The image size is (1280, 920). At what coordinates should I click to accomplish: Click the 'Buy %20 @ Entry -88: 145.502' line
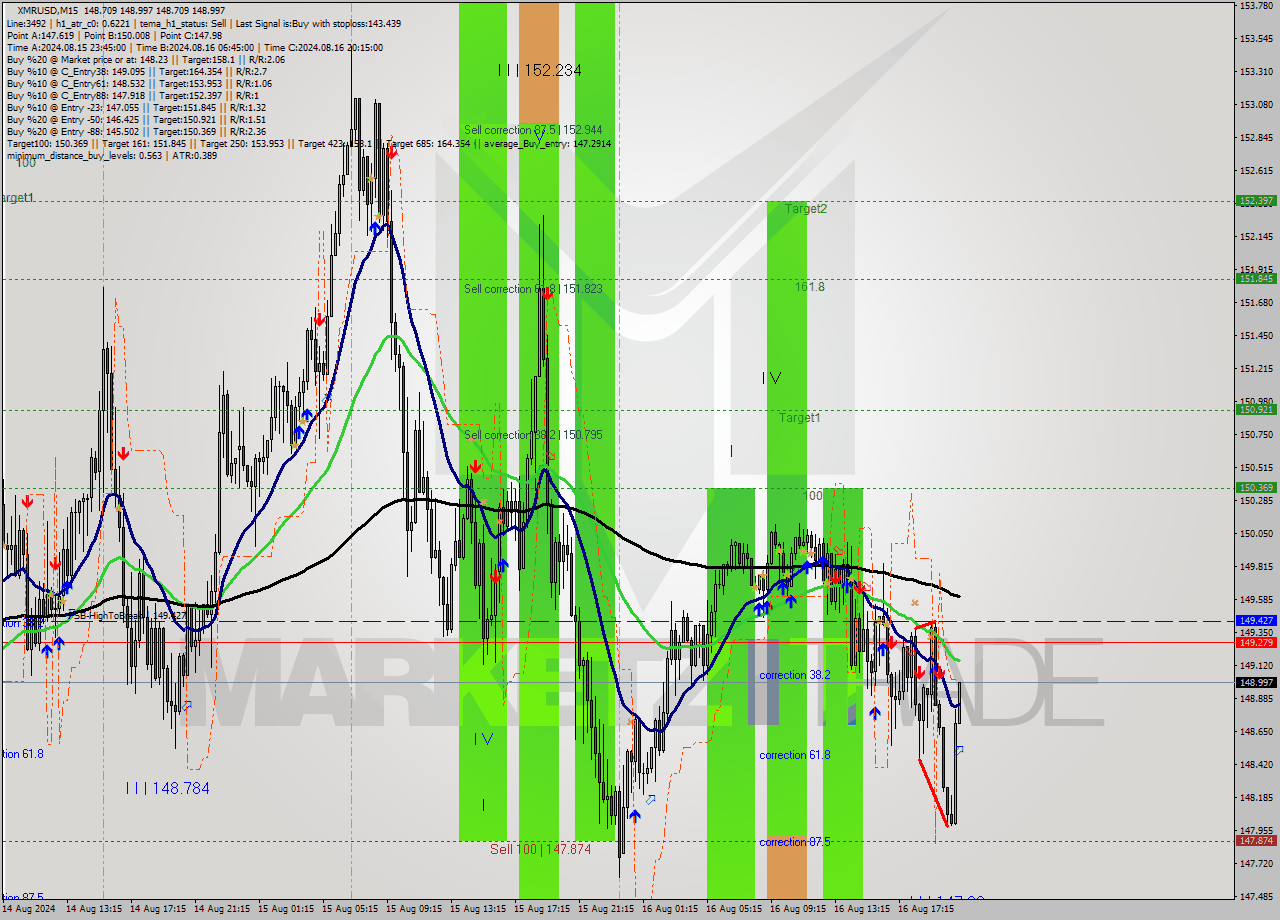(136, 131)
